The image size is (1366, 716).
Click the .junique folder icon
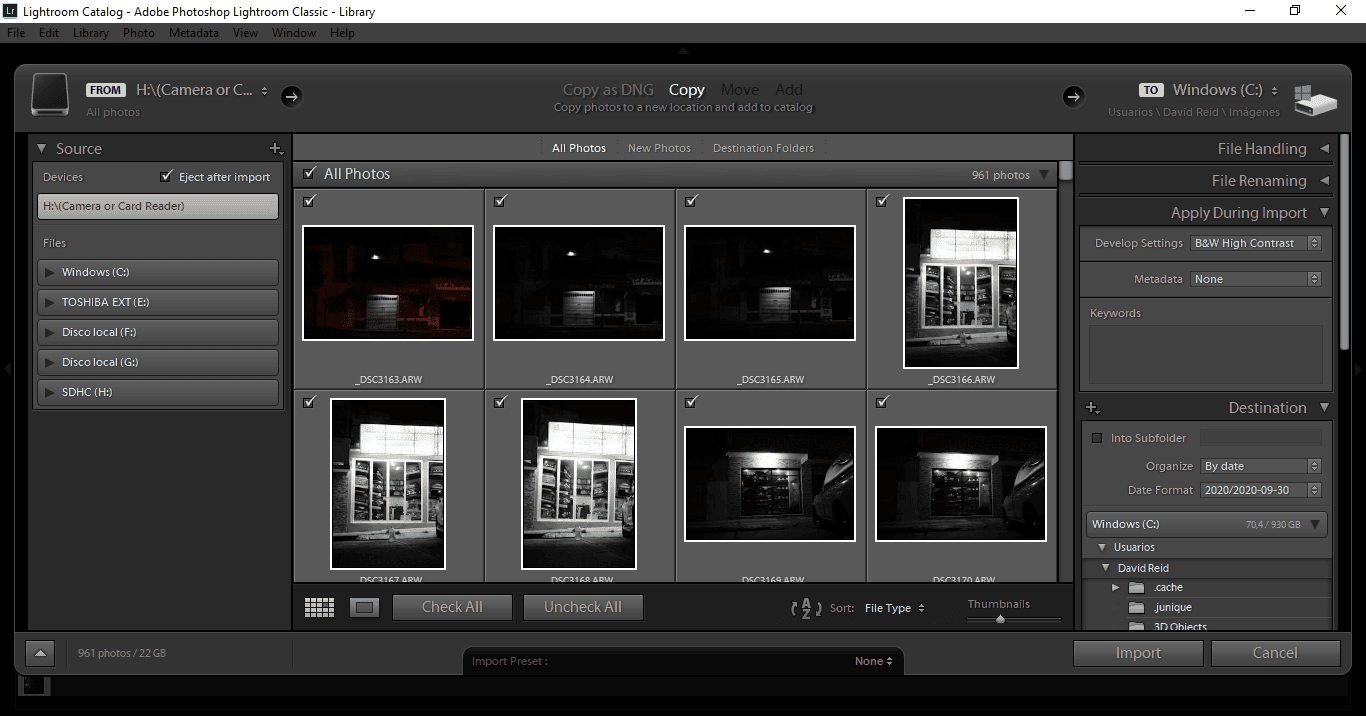[1136, 608]
